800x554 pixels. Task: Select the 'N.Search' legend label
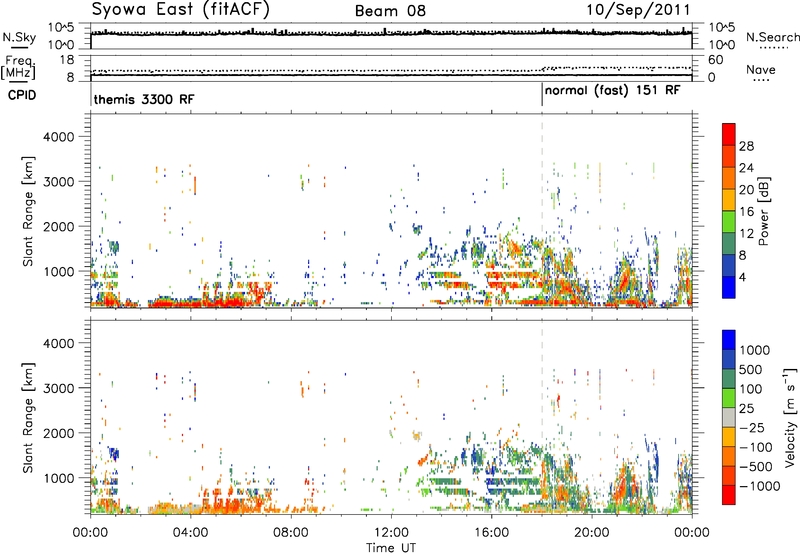772,37
